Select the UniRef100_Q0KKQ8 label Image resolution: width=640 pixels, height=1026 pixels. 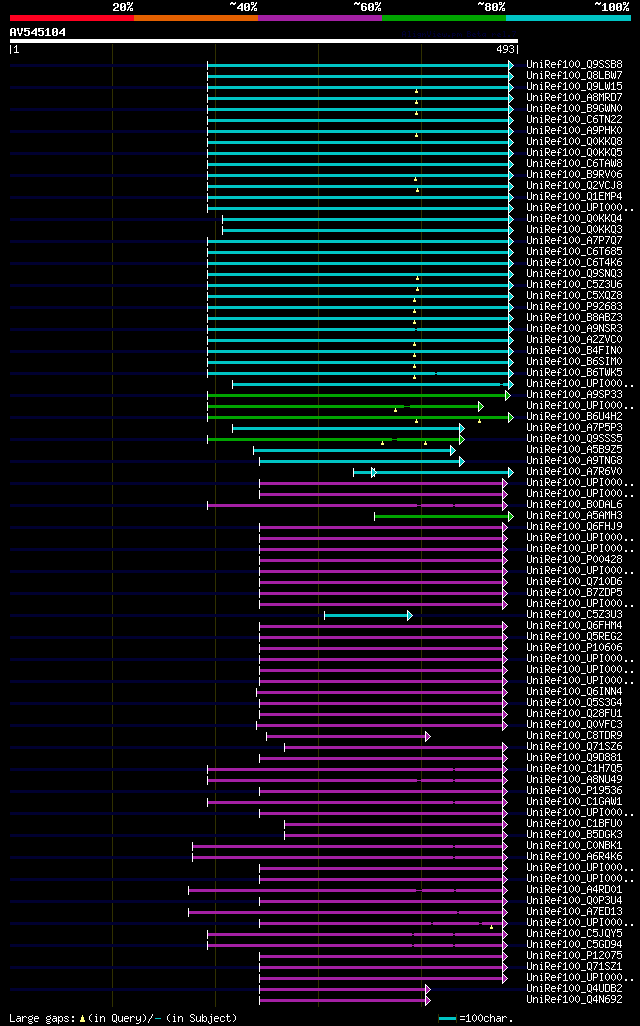575,141
